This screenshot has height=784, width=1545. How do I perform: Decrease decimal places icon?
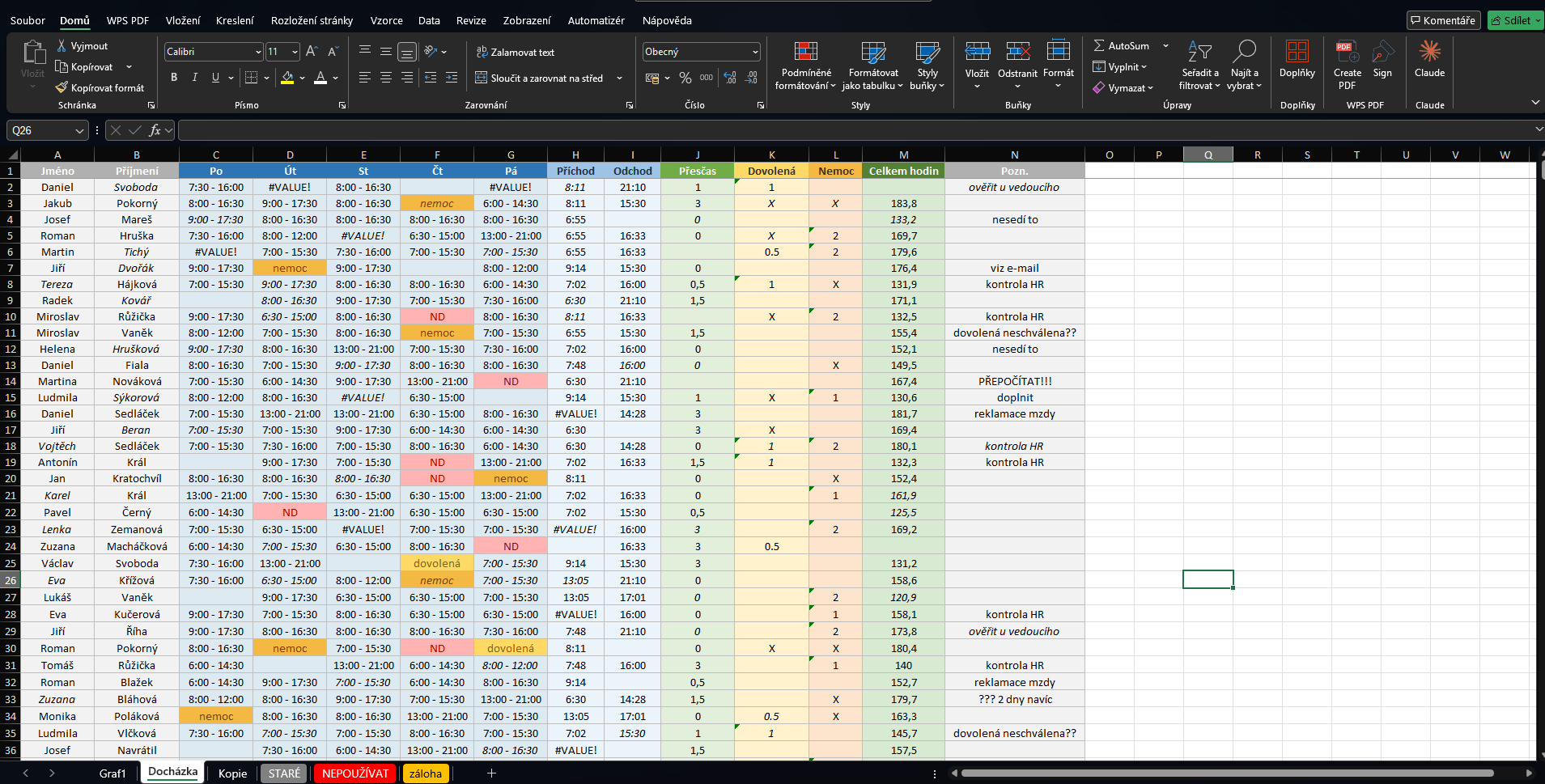coord(751,78)
